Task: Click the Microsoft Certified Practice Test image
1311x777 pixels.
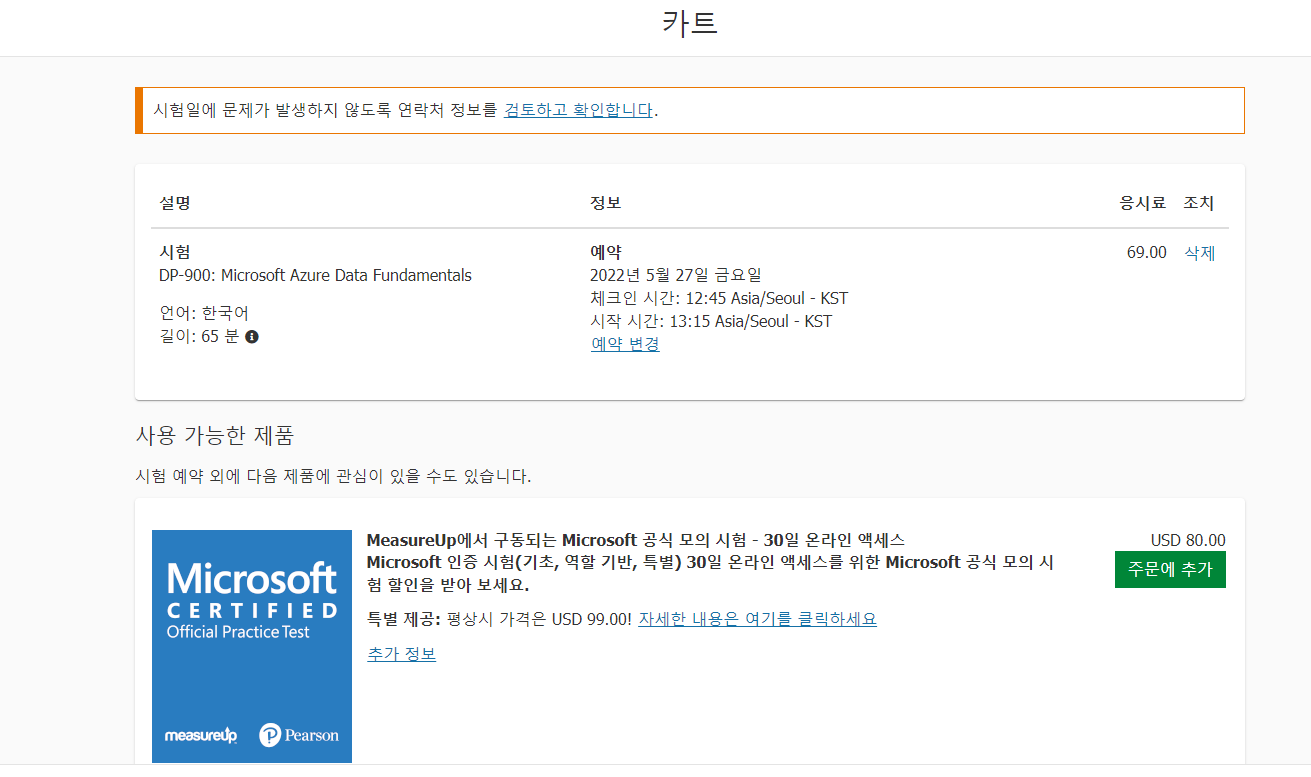Action: 252,646
